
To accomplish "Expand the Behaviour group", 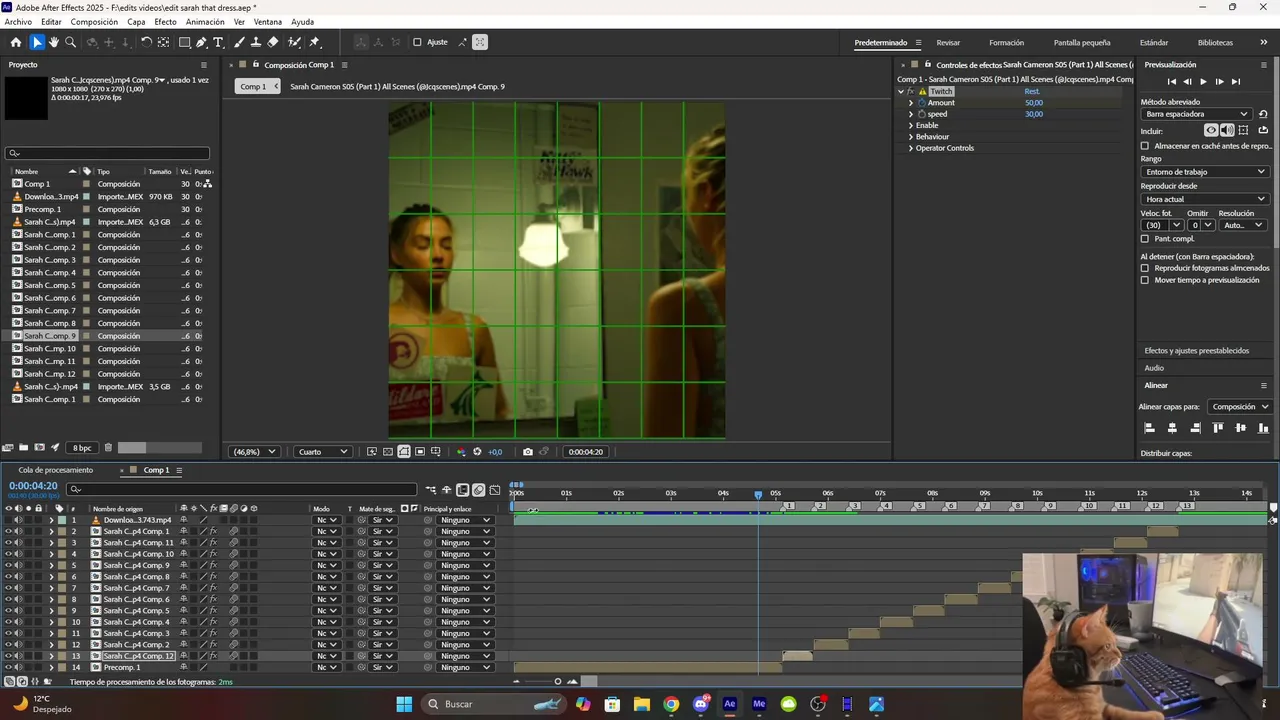I will (911, 137).
